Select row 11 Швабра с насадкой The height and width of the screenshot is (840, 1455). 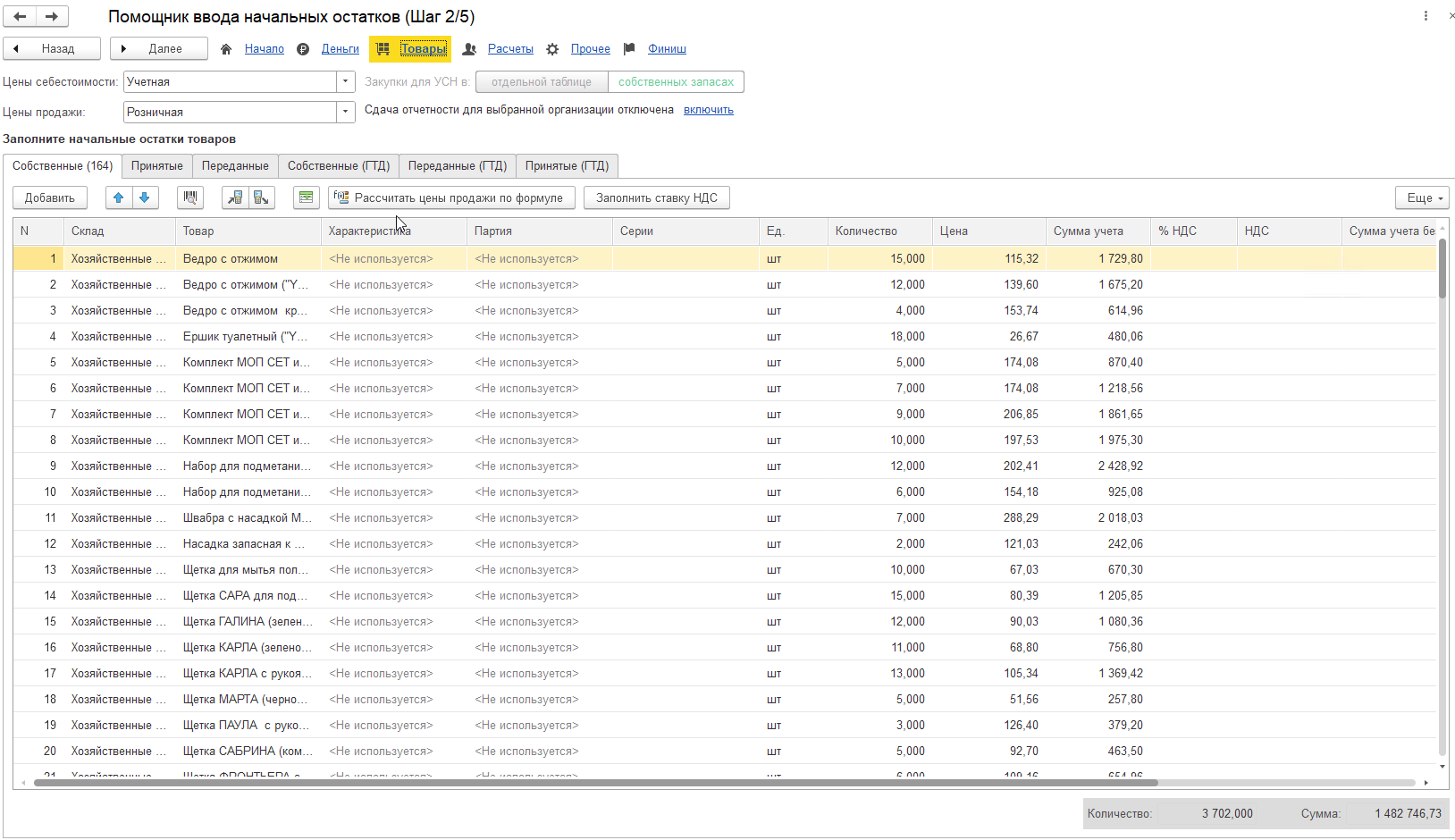(x=724, y=518)
